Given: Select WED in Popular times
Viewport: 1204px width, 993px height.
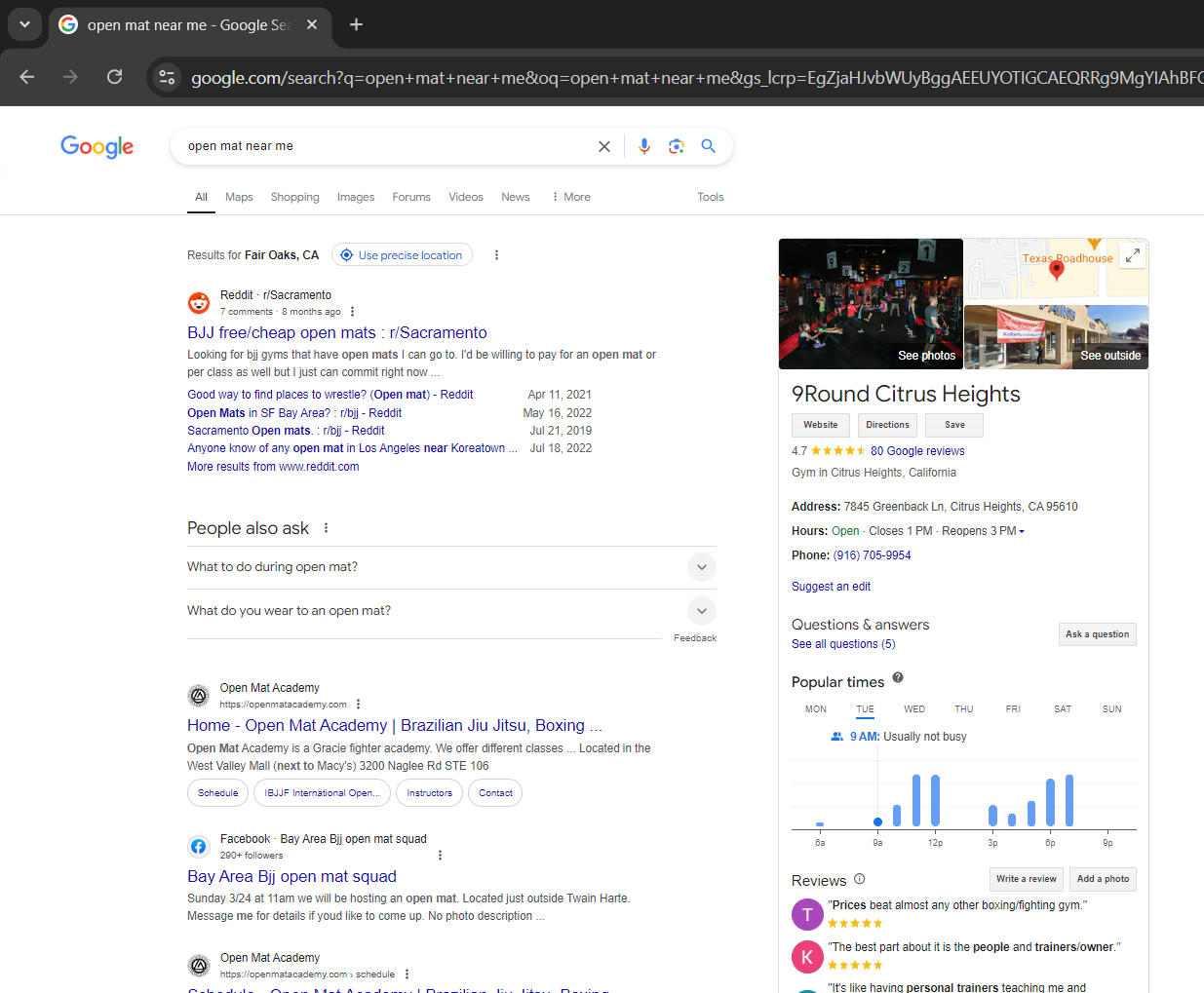Looking at the screenshot, I should (x=914, y=709).
